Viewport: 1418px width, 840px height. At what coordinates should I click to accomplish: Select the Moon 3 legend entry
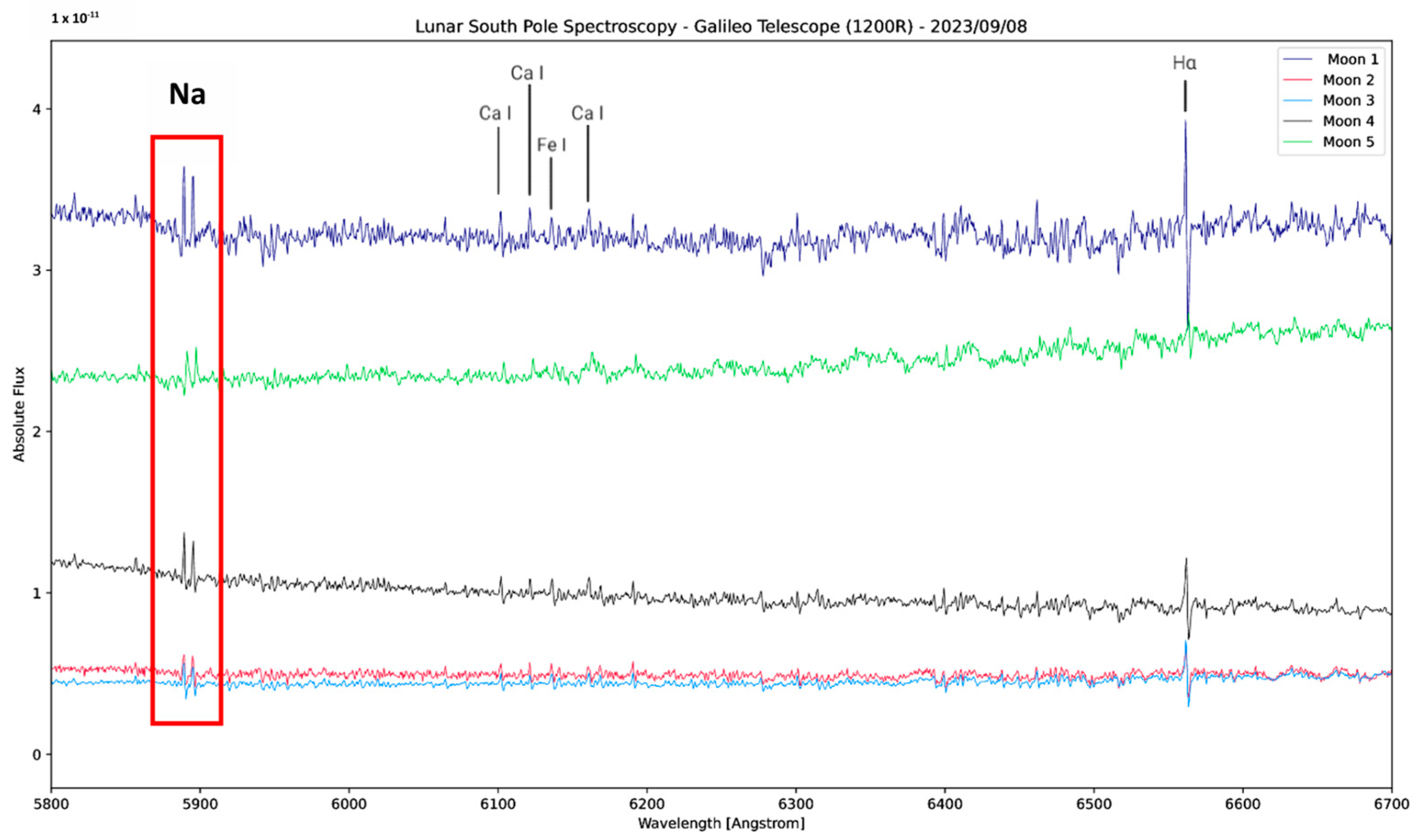coord(1348,101)
